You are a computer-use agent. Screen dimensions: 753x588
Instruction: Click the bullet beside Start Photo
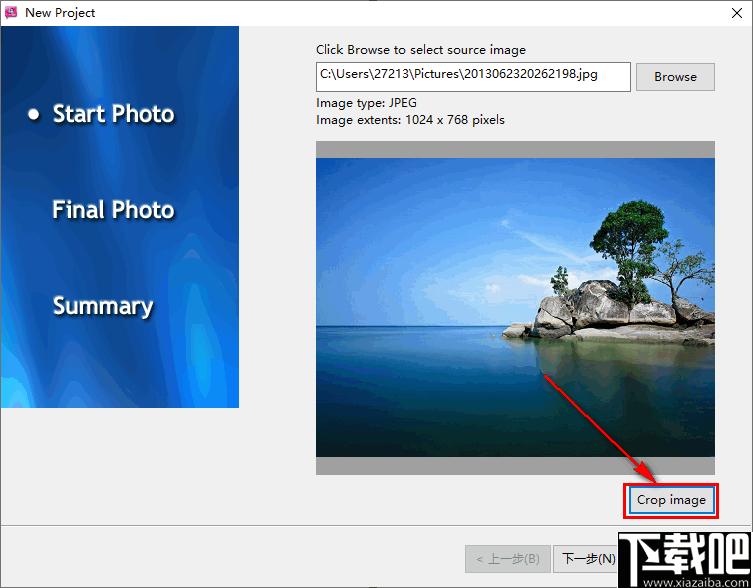pos(34,114)
